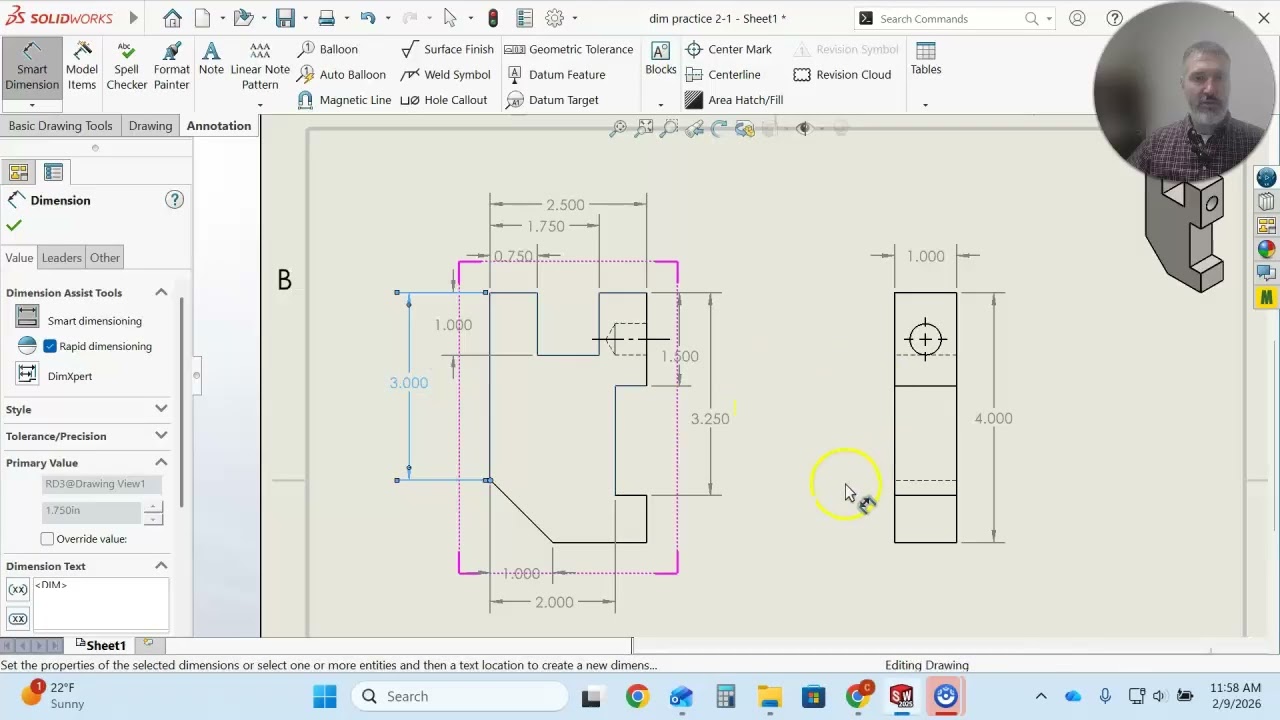Open the Tables tool
Screen dimensions: 1280x720
click(x=926, y=60)
